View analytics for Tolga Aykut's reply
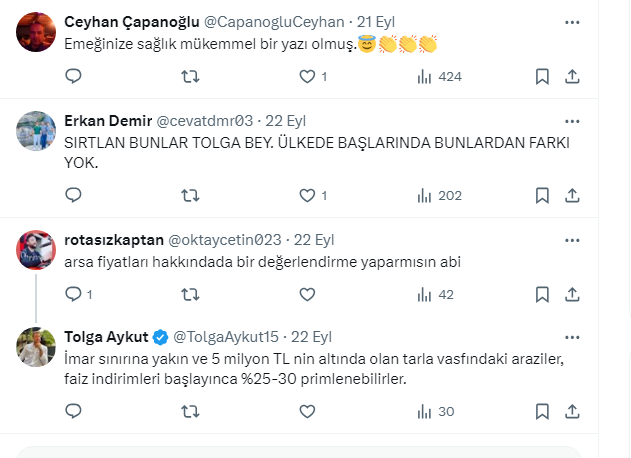631x458 pixels. [435, 411]
